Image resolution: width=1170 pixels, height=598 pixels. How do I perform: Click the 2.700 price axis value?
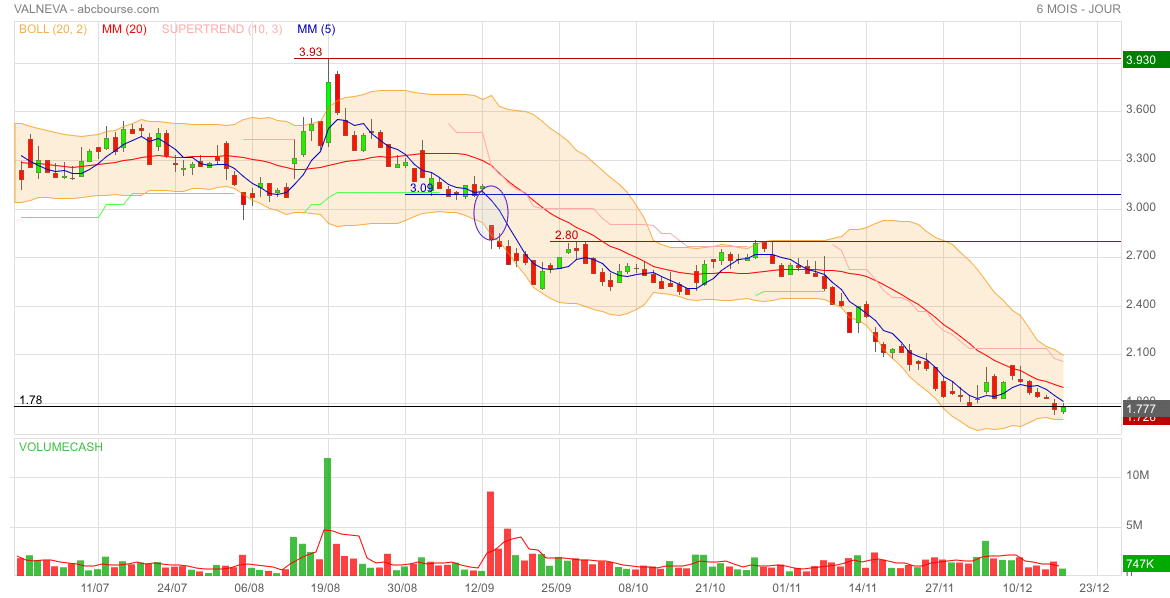click(1141, 255)
